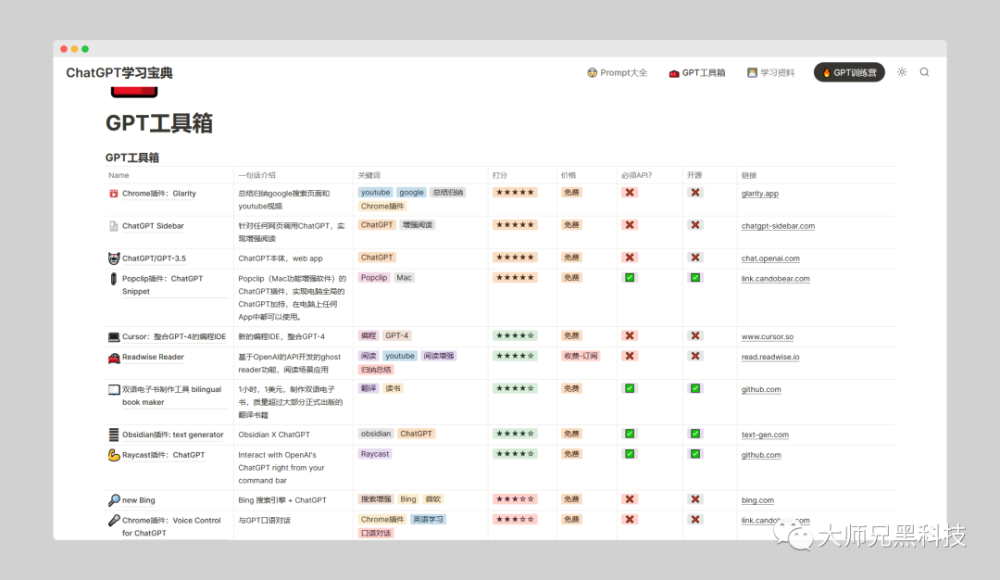Click the GPT-4 tag in Cursor row
The height and width of the screenshot is (580, 1000).
(397, 336)
